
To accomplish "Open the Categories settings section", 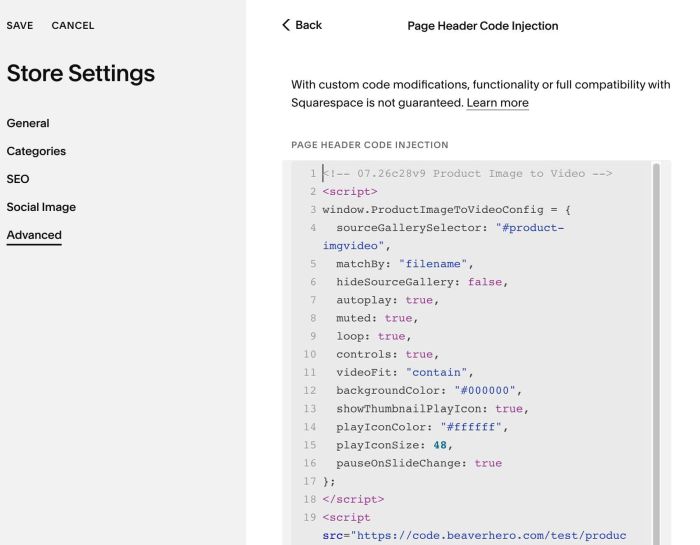I will tap(36, 151).
